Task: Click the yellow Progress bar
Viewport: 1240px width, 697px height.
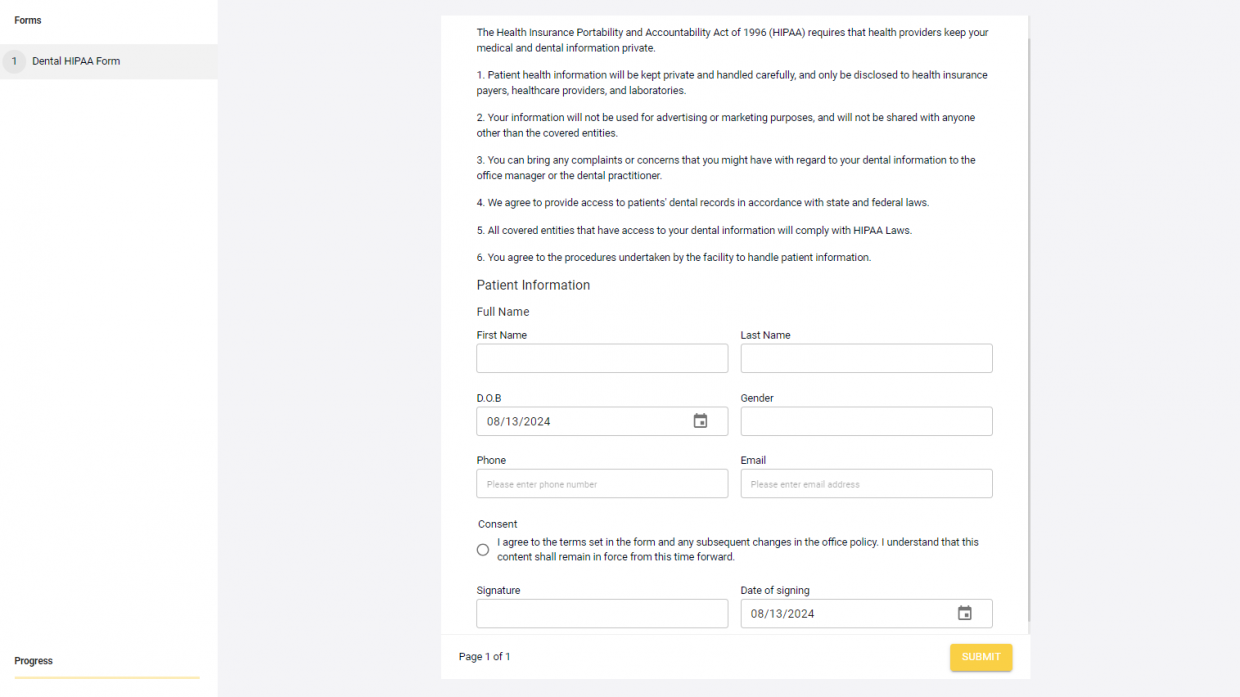Action: tap(106, 677)
